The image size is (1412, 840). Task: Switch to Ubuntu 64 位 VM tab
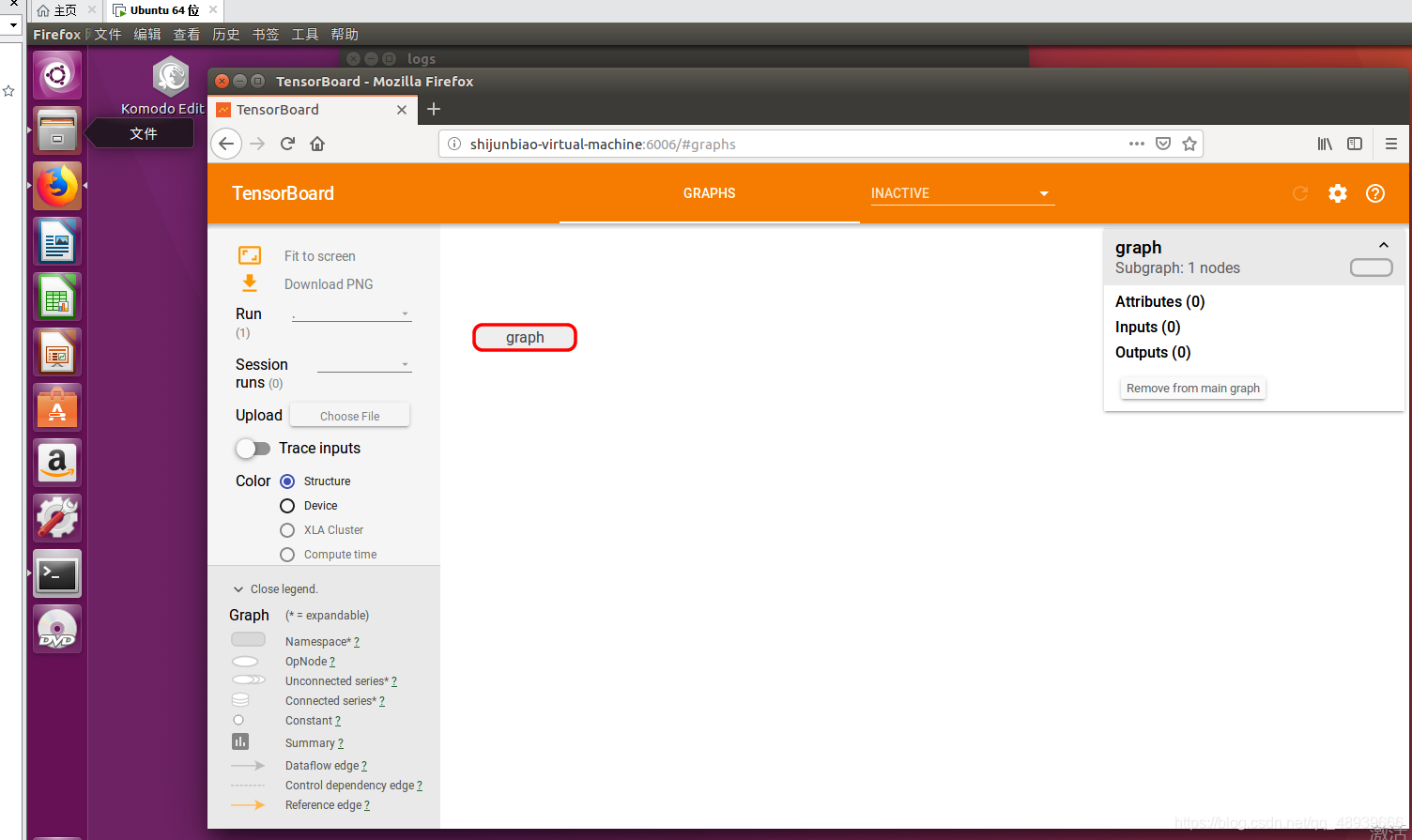pyautogui.click(x=164, y=10)
